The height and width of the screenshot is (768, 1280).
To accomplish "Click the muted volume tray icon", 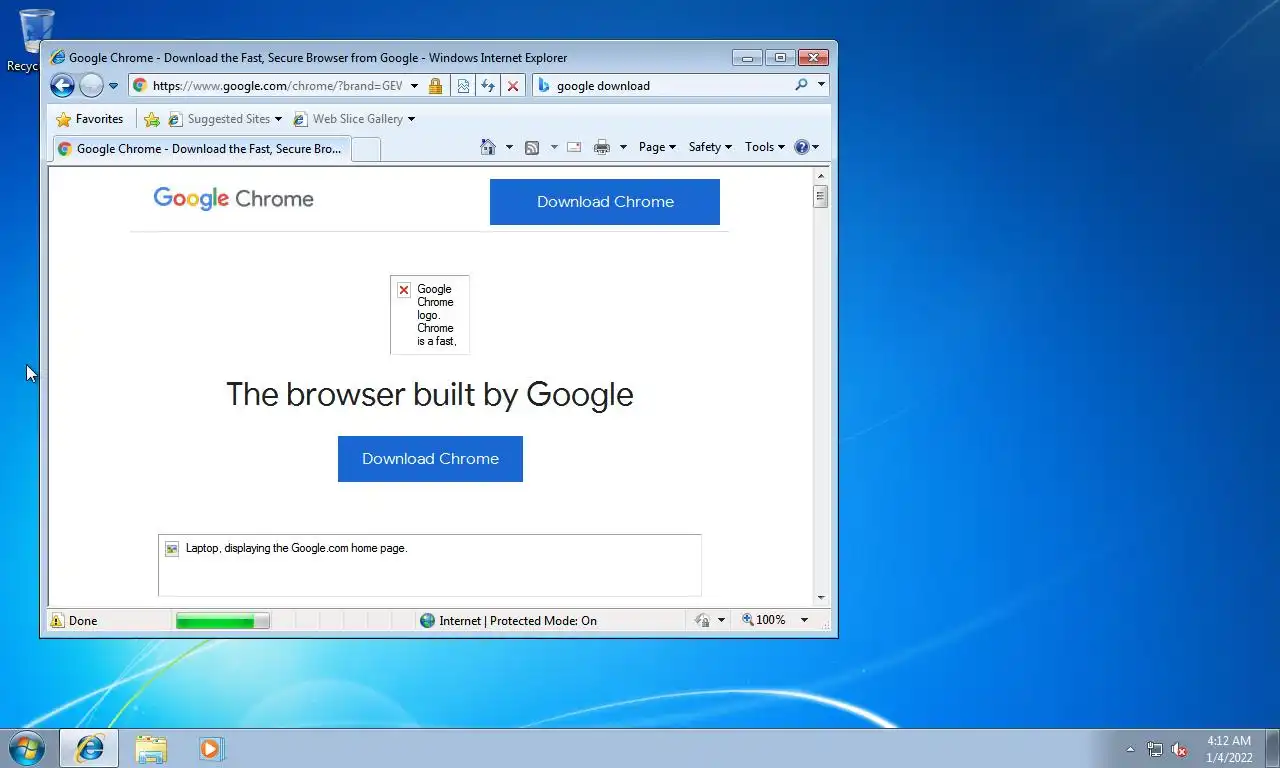I will (1179, 749).
